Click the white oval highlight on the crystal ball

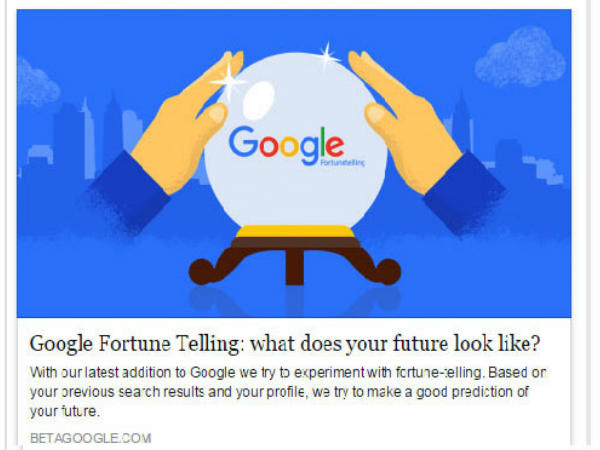pos(262,96)
